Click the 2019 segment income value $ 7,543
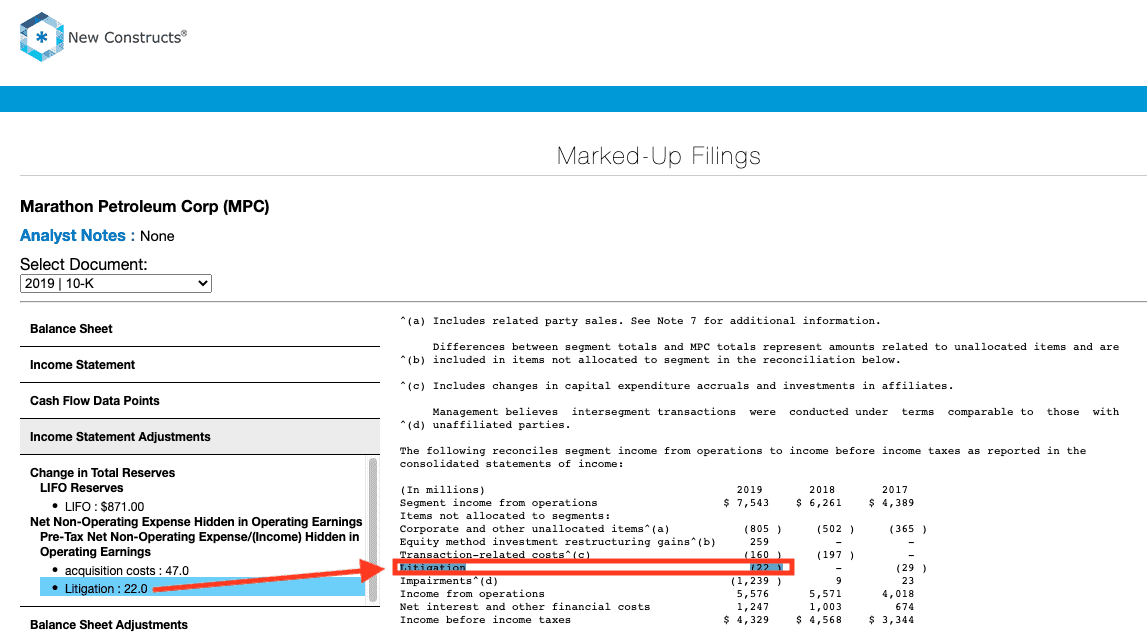The width and height of the screenshot is (1147, 640). [746, 503]
